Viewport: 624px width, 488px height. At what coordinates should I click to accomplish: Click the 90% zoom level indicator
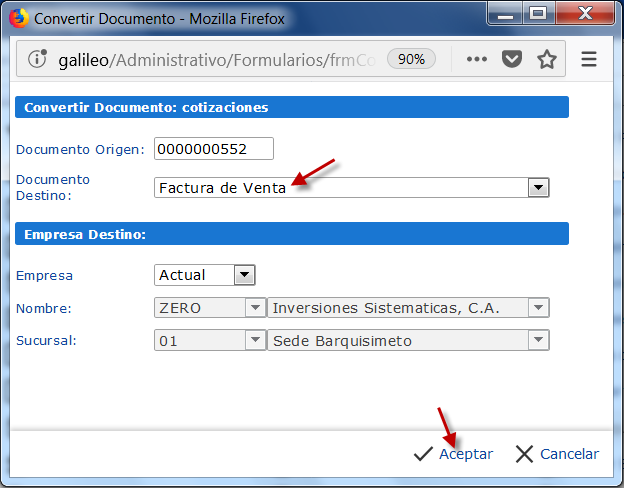[x=411, y=59]
